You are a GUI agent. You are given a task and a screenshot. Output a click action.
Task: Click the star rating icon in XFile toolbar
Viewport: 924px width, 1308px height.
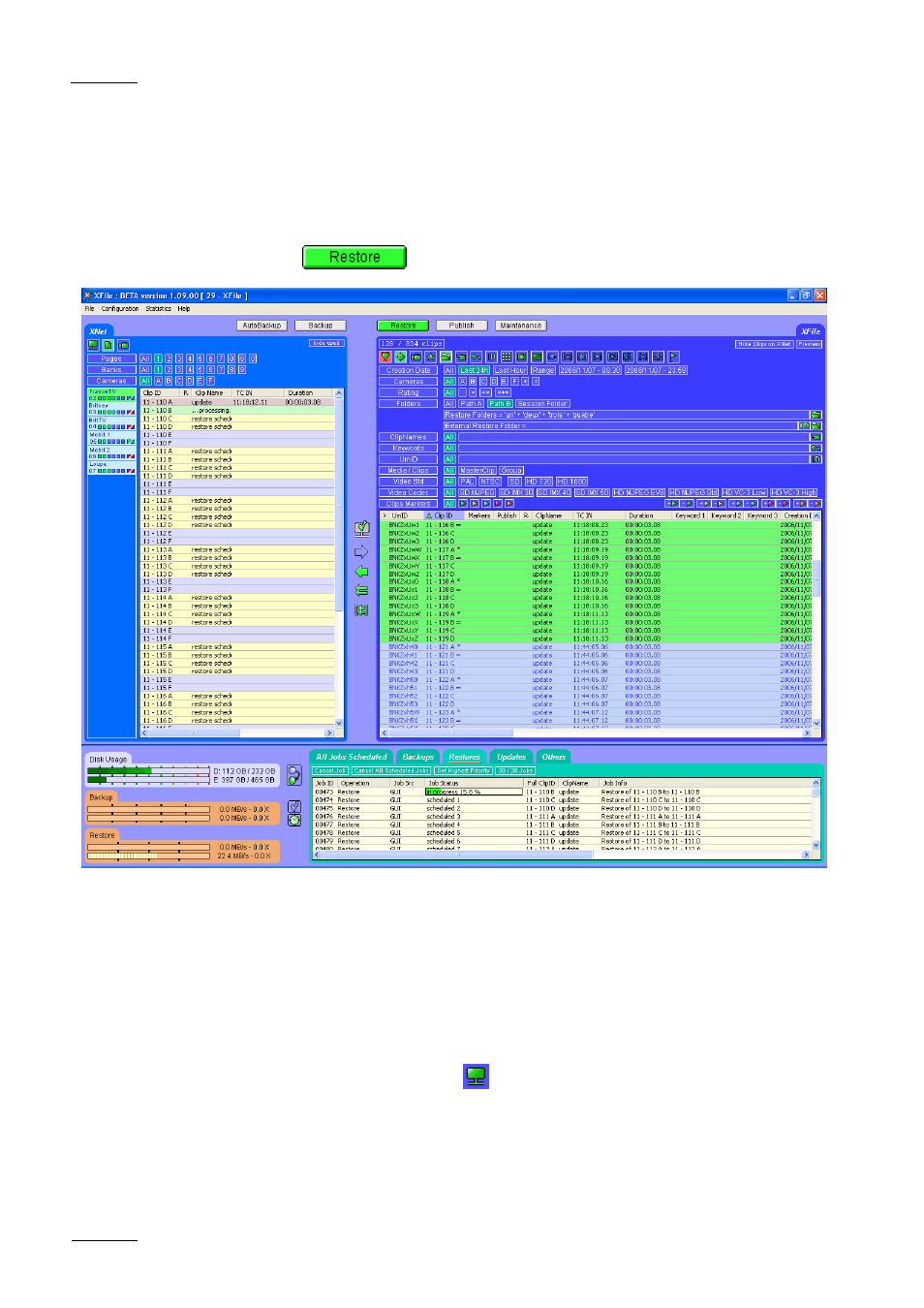click(431, 357)
